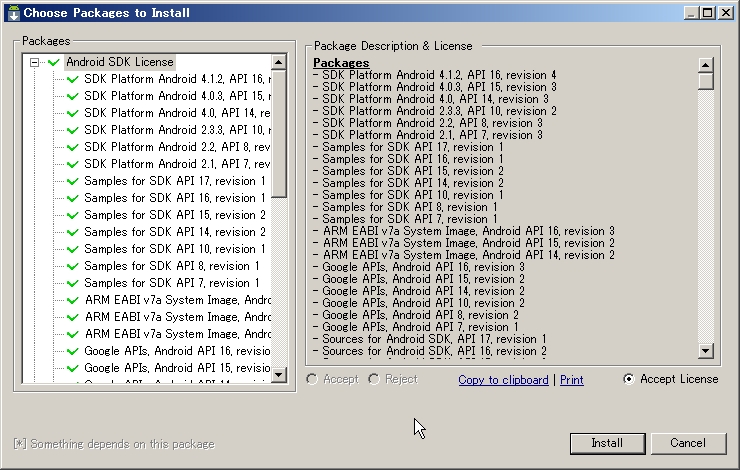Select Google APIs, Android API 16 tree row
This screenshot has width=740, height=470.
click(x=177, y=351)
